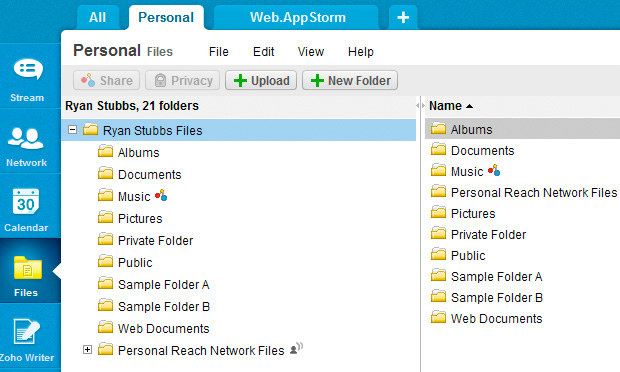The width and height of the screenshot is (620, 372).
Task: Switch to the Web.AppStorm tab
Action: click(297, 17)
